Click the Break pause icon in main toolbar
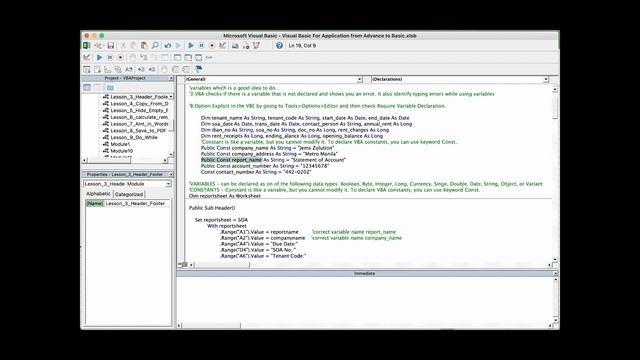640x360 pixels. pyautogui.click(x=201, y=45)
